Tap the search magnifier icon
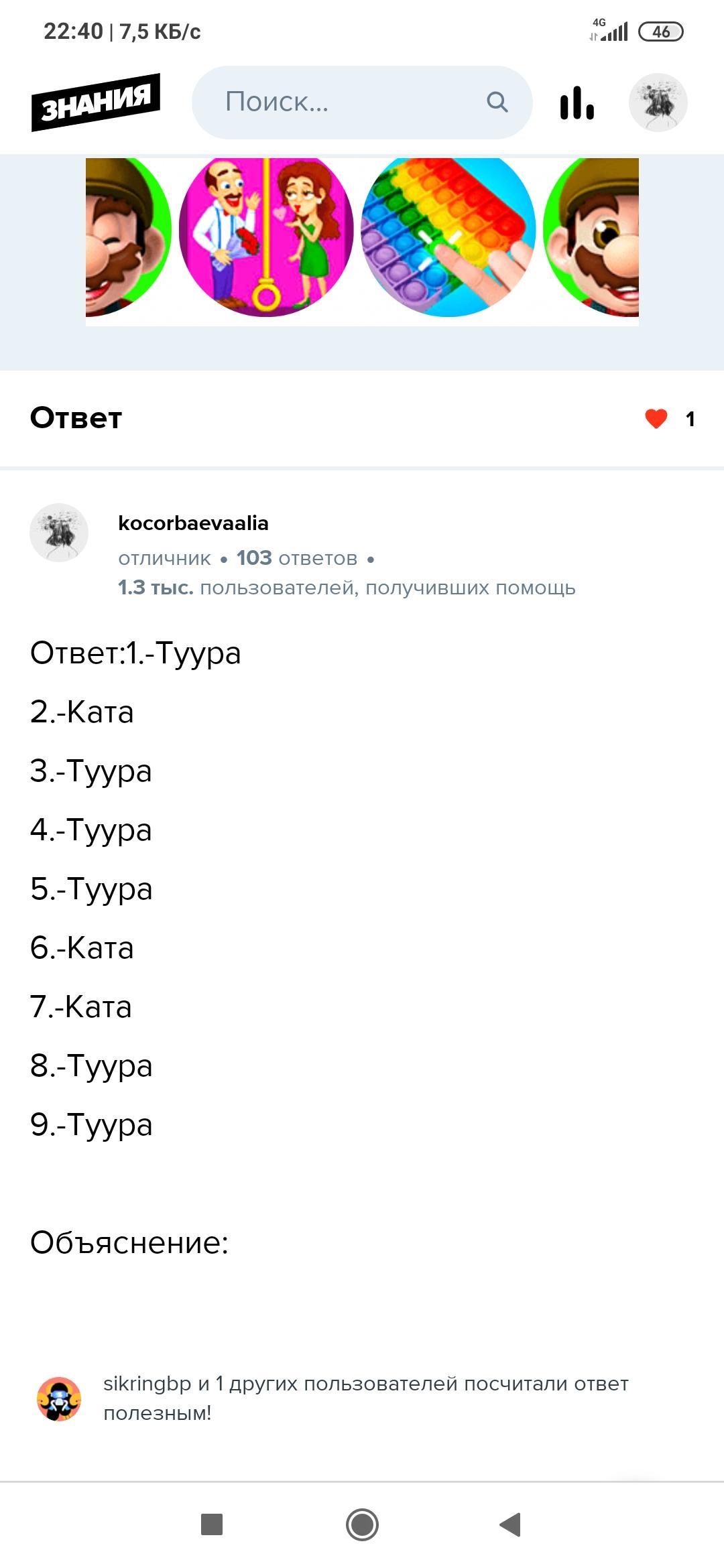The image size is (724, 1568). 497,102
